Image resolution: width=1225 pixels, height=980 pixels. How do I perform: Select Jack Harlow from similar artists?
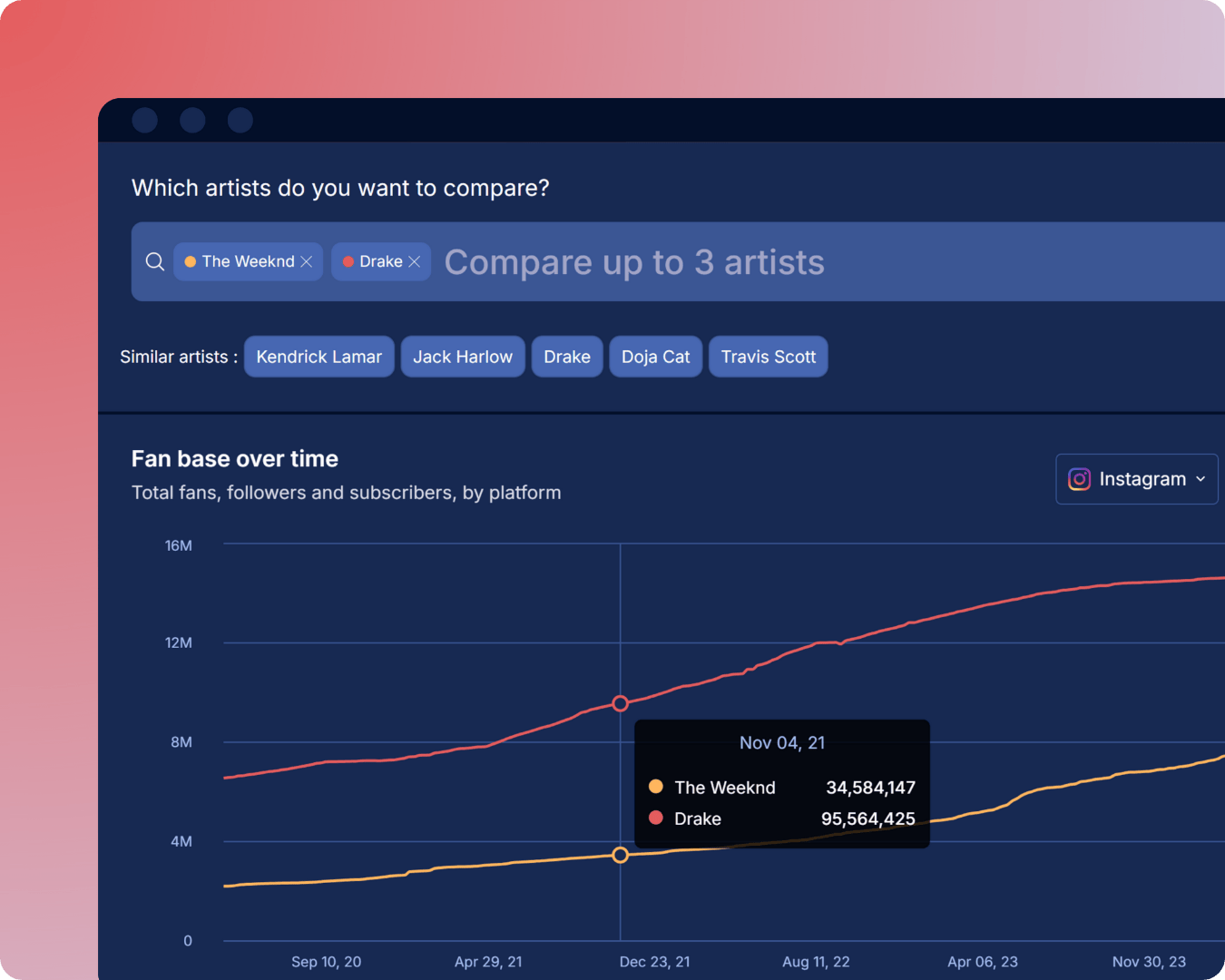[x=463, y=357]
